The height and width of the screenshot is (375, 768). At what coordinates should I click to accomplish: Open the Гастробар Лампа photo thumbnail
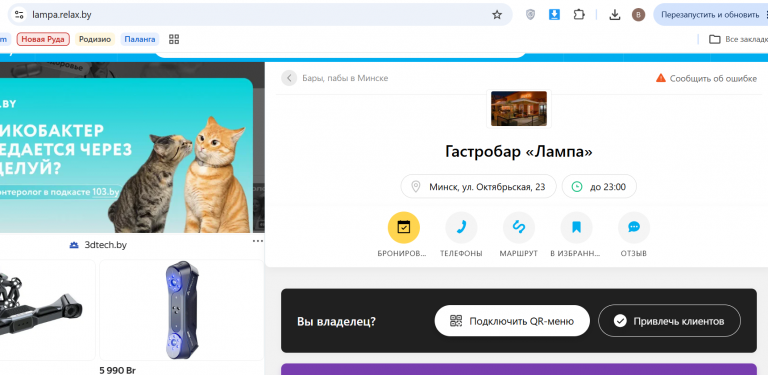pos(519,109)
